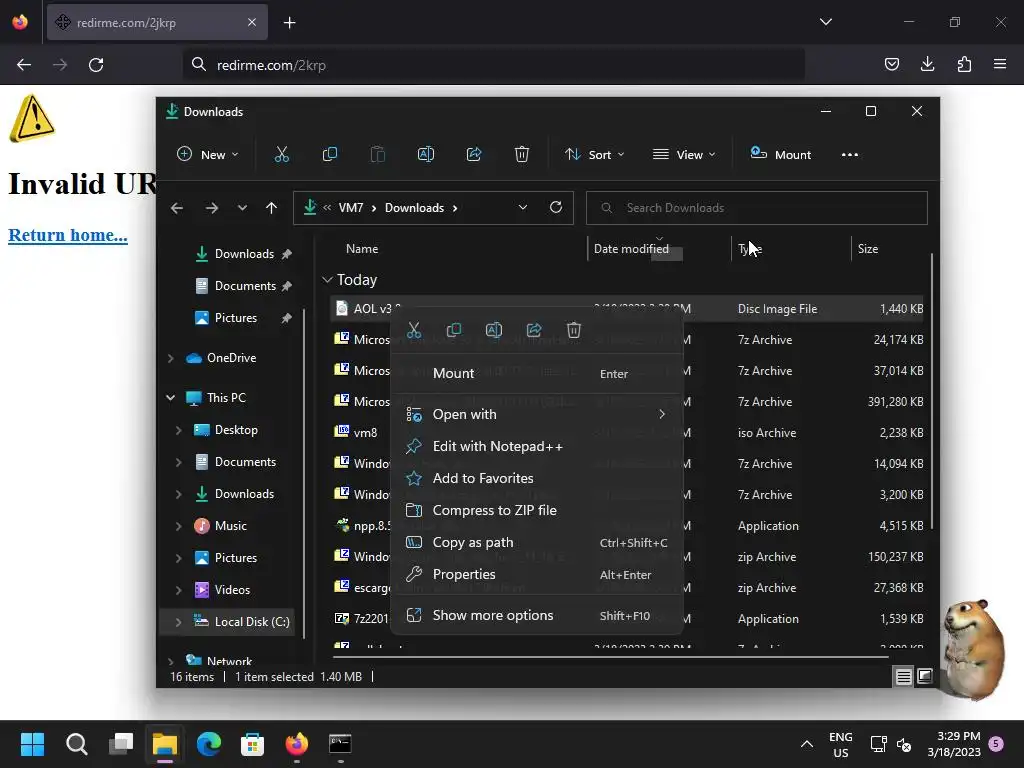Click the Share icon in Explorer toolbar
The height and width of the screenshot is (768, 1024).
tap(474, 154)
